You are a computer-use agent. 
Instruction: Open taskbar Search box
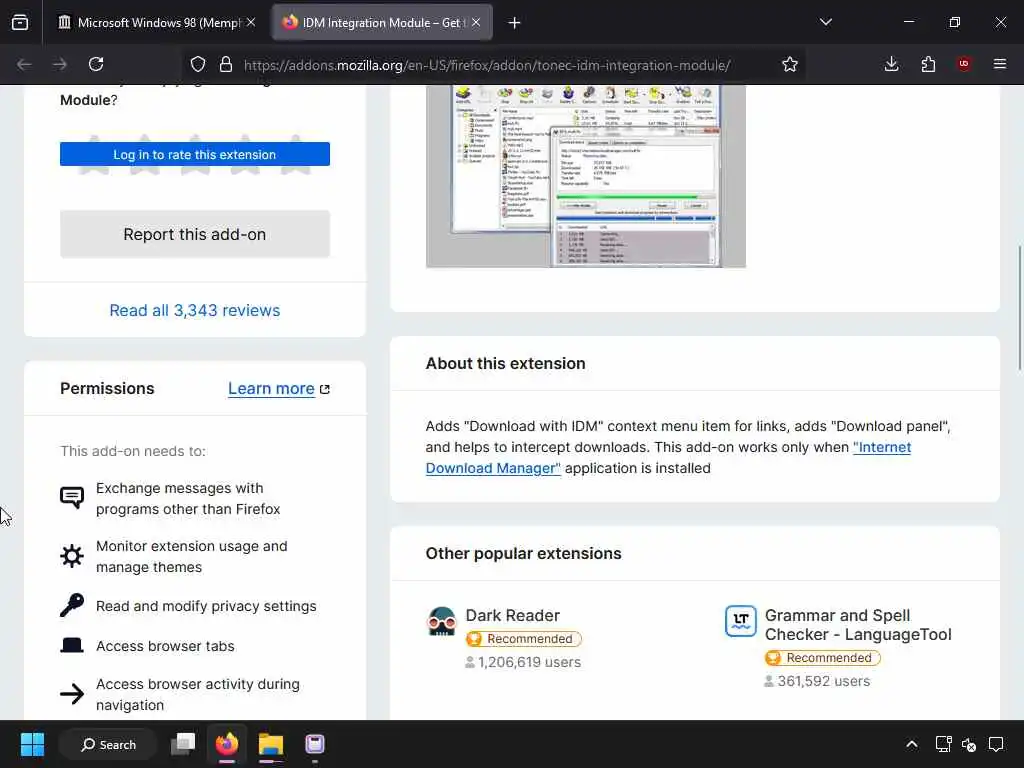pos(108,744)
